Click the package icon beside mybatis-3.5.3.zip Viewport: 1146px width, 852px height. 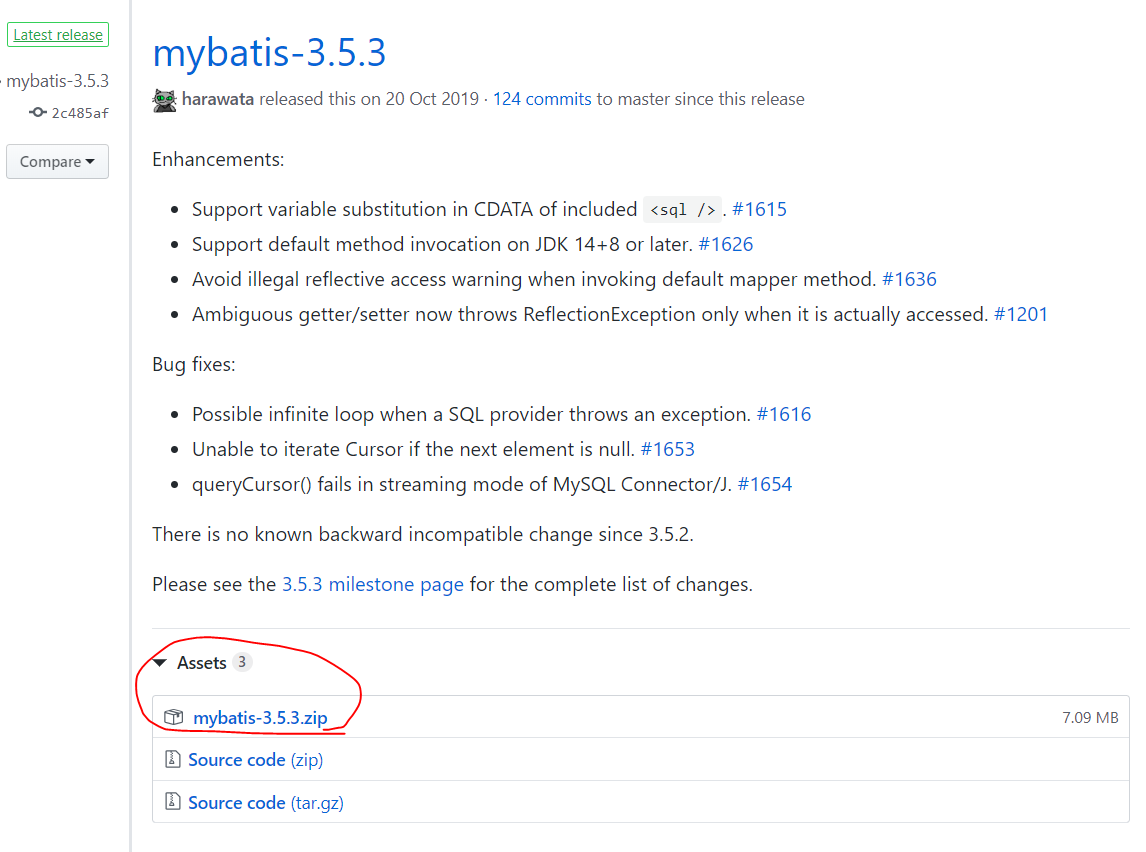tap(173, 717)
